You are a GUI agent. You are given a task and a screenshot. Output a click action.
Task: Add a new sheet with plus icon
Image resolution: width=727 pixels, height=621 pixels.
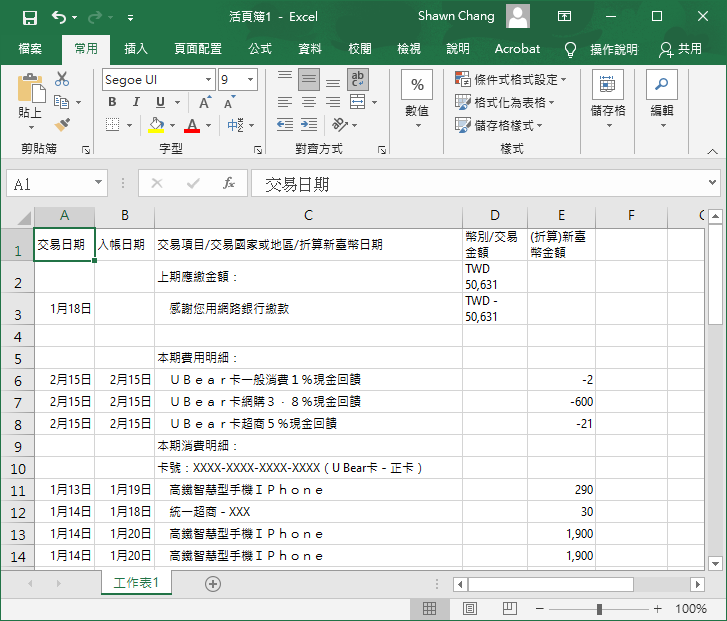(213, 583)
